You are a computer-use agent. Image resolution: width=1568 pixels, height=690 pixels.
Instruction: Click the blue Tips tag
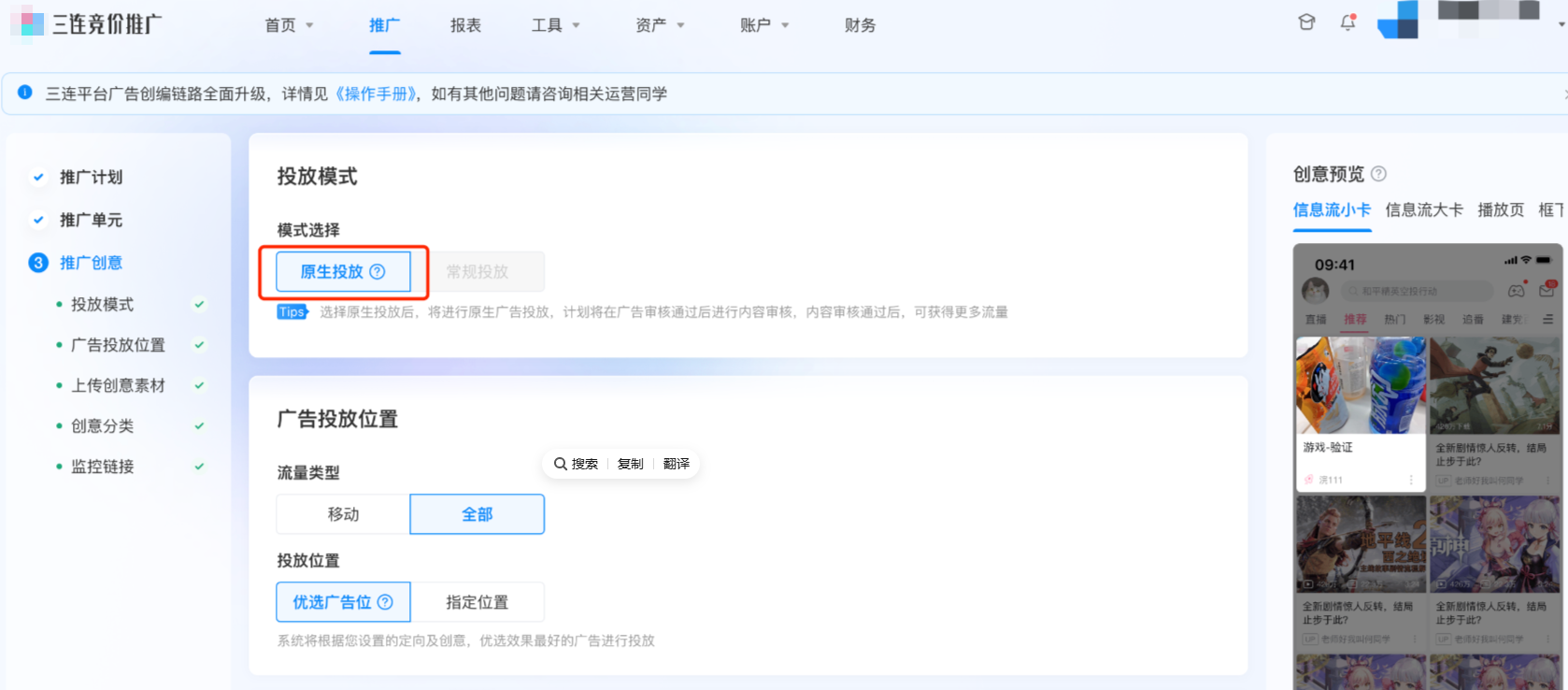click(x=292, y=312)
